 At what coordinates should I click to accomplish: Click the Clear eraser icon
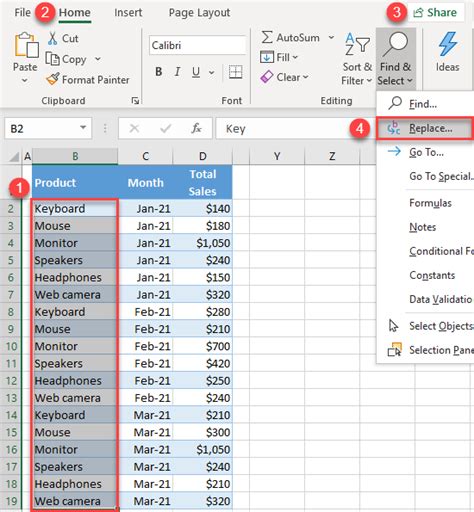coord(267,77)
